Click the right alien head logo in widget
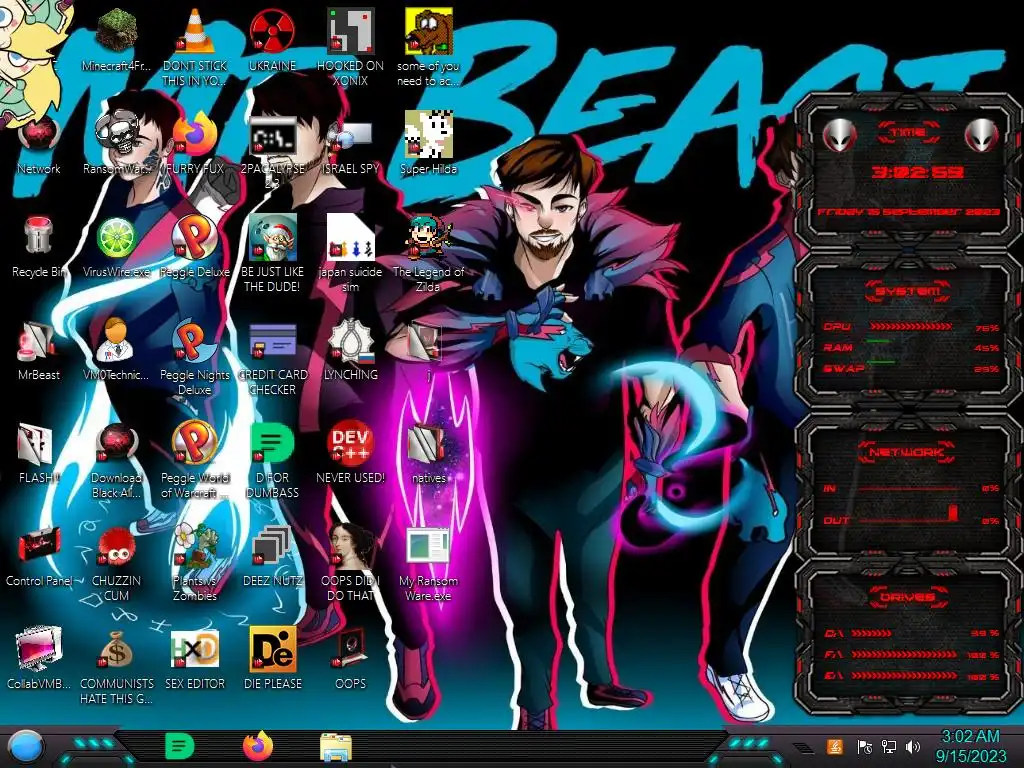The height and width of the screenshot is (768, 1024). point(981,135)
